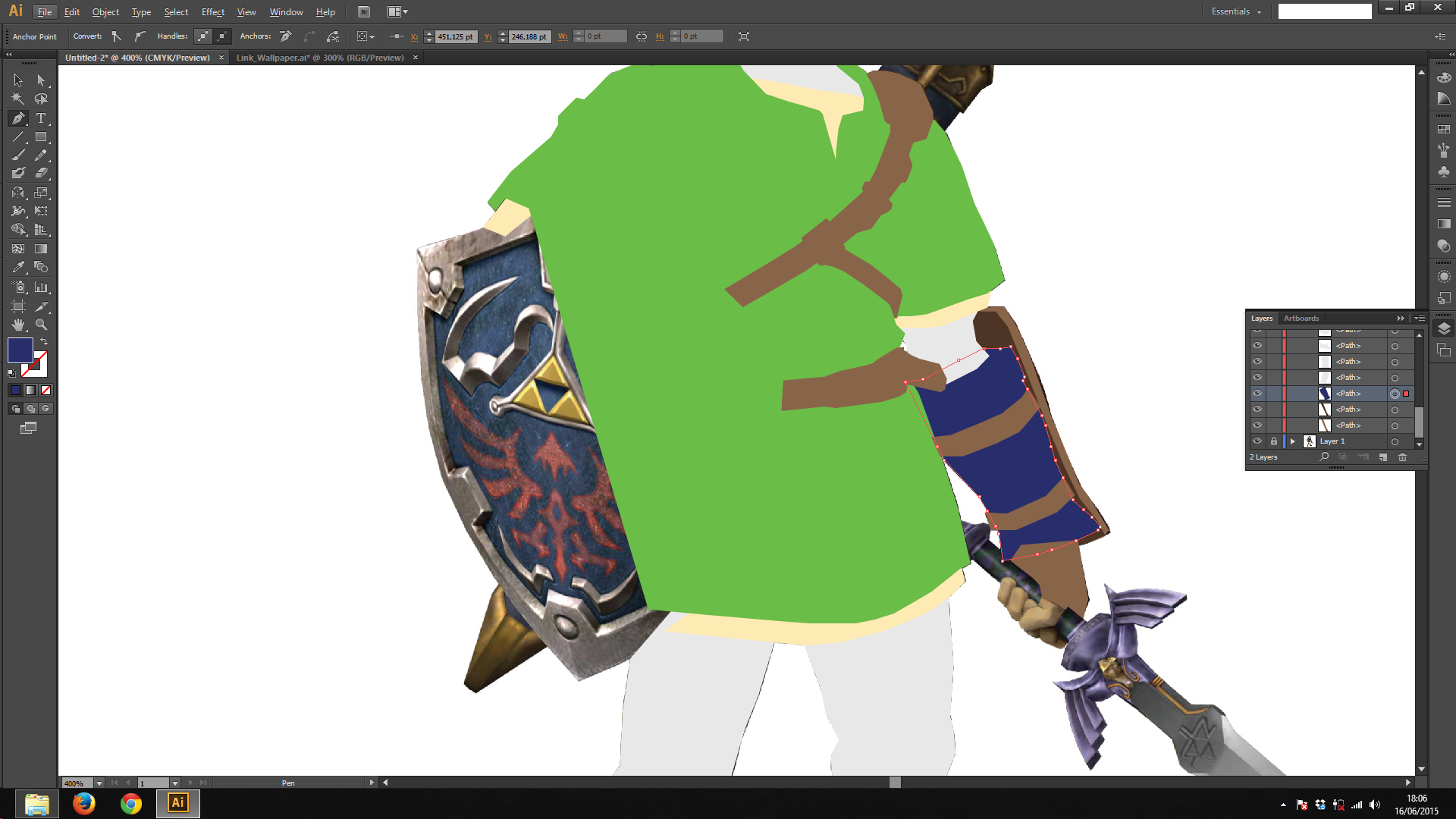Viewport: 1456px width, 819px height.
Task: Delete selection with trash icon
Action: pyautogui.click(x=1402, y=457)
